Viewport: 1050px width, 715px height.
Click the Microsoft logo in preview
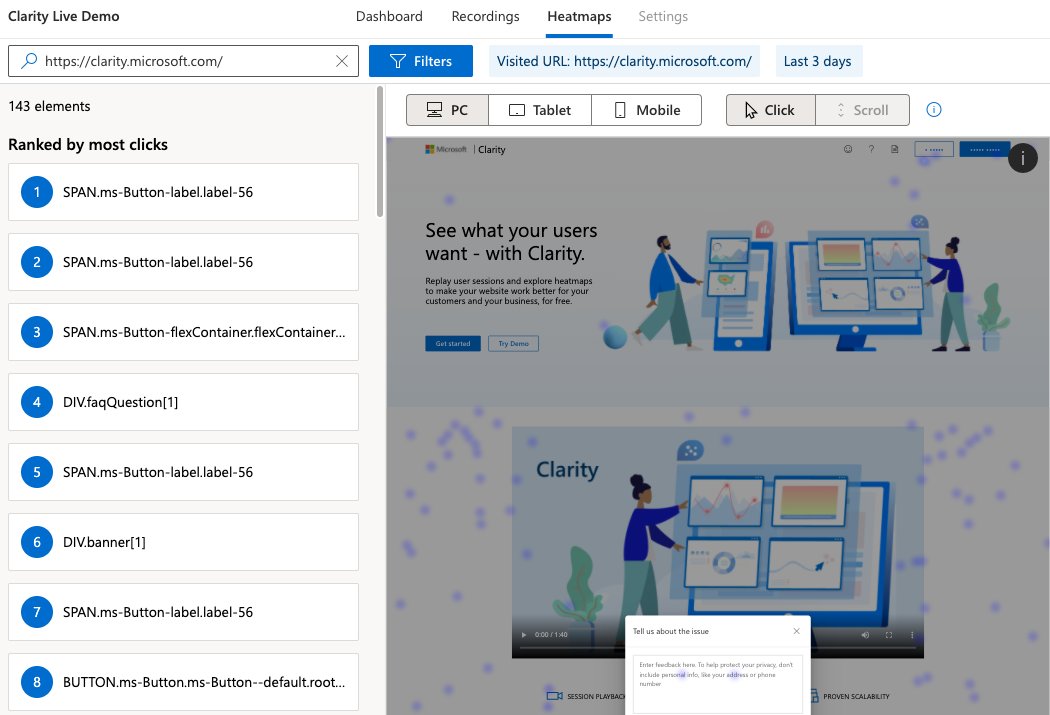(446, 149)
